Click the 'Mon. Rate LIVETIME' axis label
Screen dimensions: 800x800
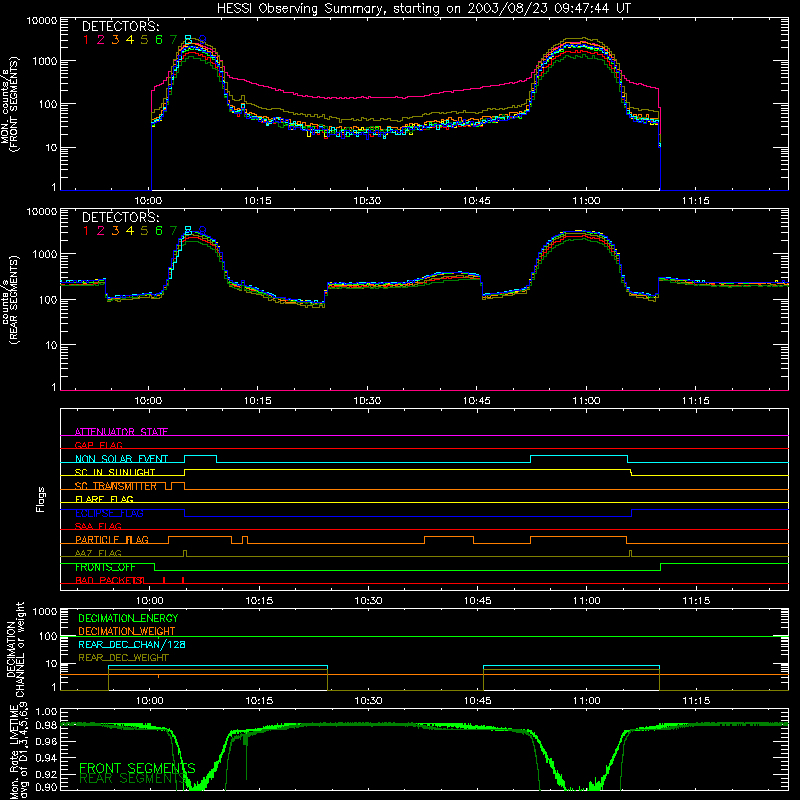click(15, 751)
